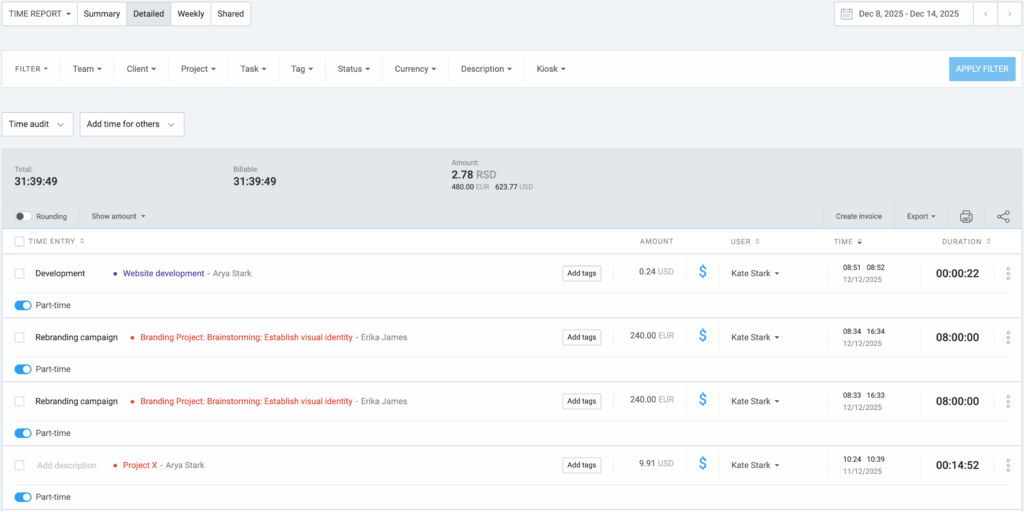Click Add description field for Project X entry
Screen dimensions: 1024x512
point(67,465)
